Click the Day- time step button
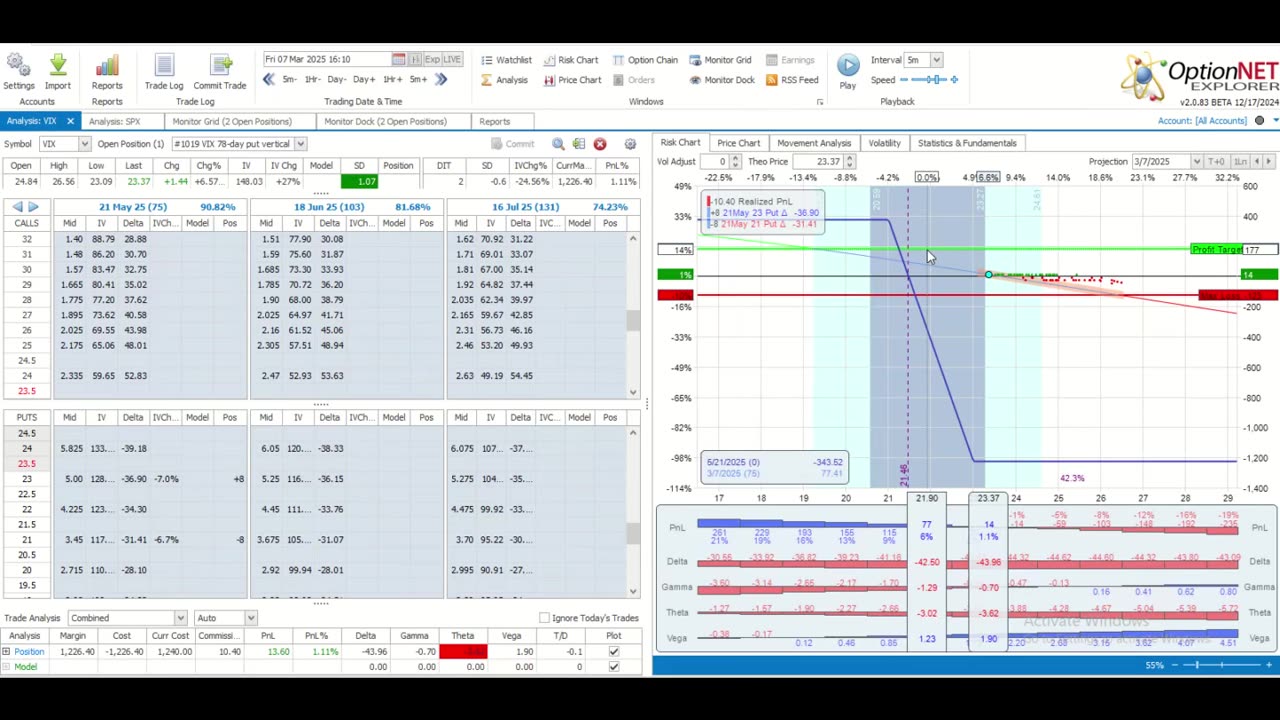Screen dimensions: 1280x720 [337, 80]
